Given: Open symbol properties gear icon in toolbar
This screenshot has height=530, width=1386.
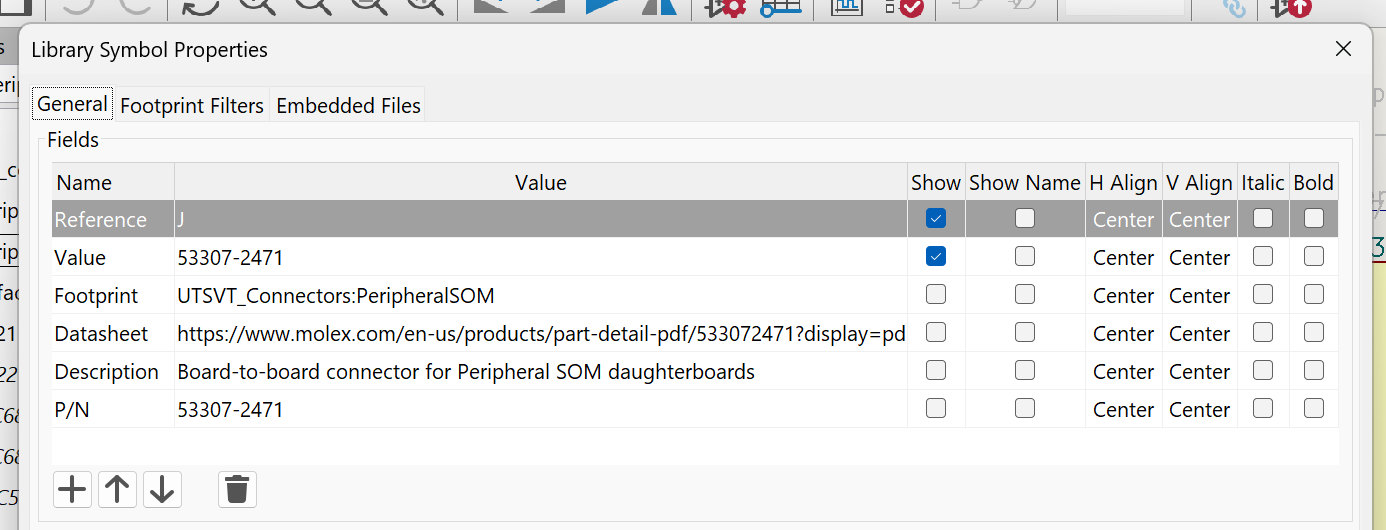Looking at the screenshot, I should 726,8.
